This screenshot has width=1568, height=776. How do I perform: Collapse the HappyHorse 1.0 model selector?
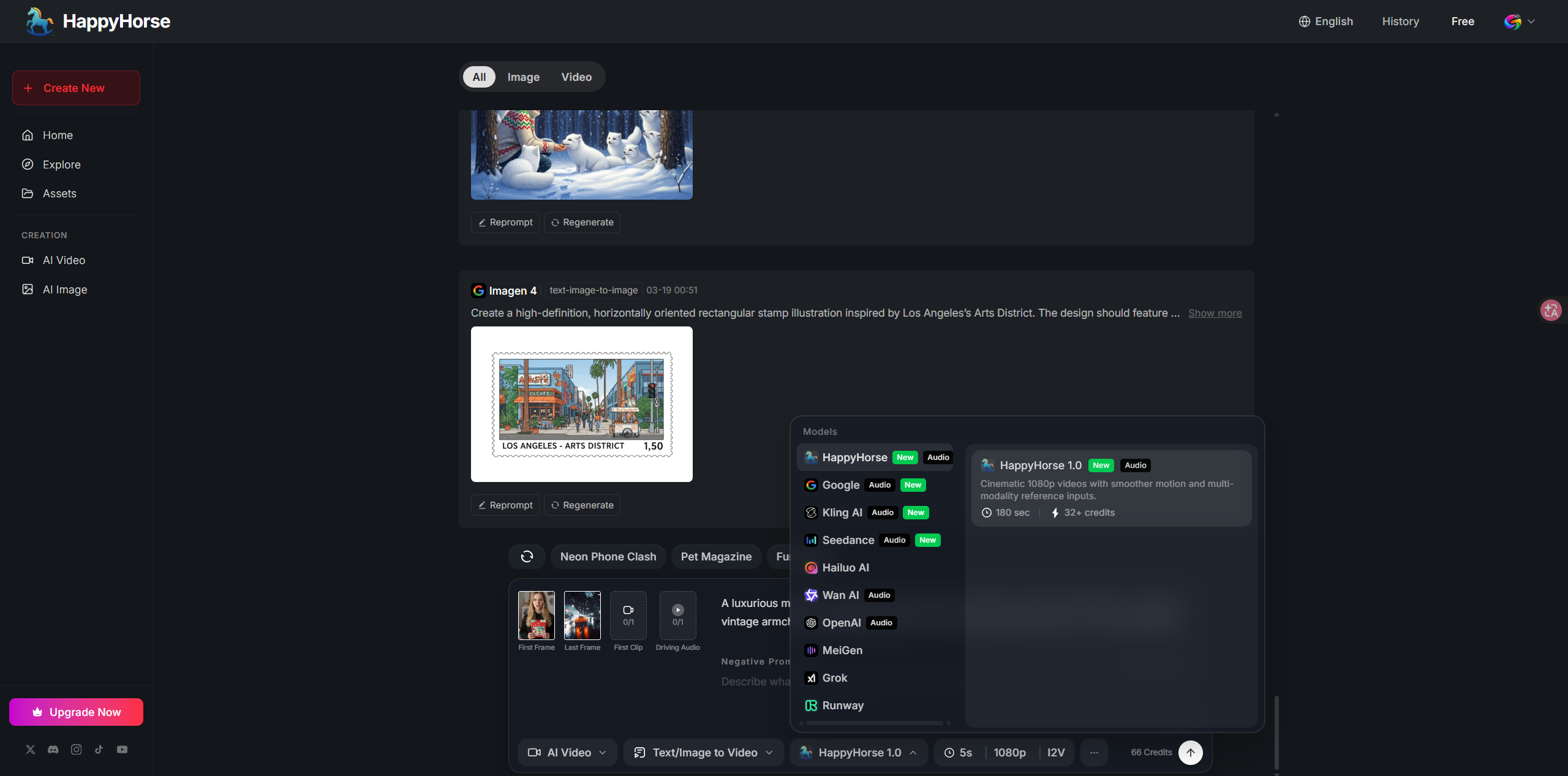(859, 752)
